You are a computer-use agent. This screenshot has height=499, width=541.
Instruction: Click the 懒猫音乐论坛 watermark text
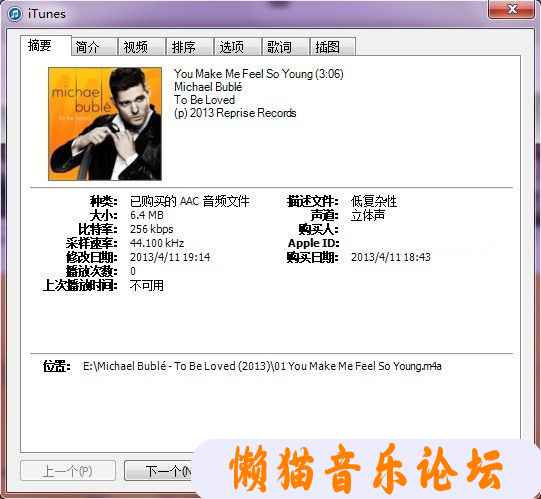[366, 469]
